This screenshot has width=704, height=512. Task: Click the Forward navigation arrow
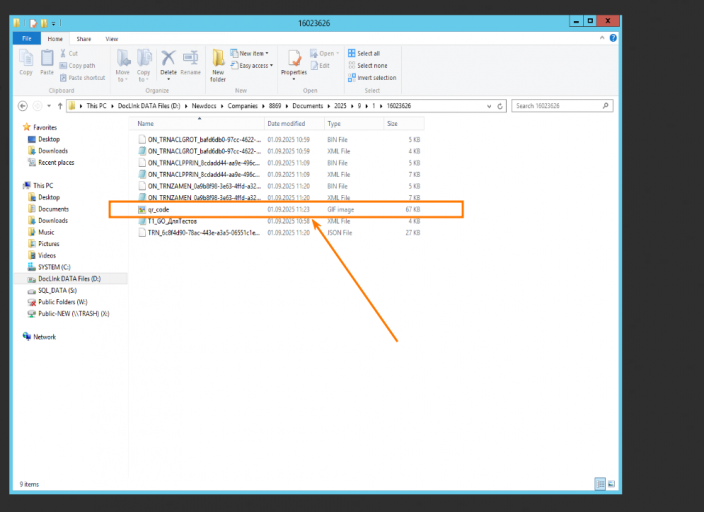[x=38, y=106]
